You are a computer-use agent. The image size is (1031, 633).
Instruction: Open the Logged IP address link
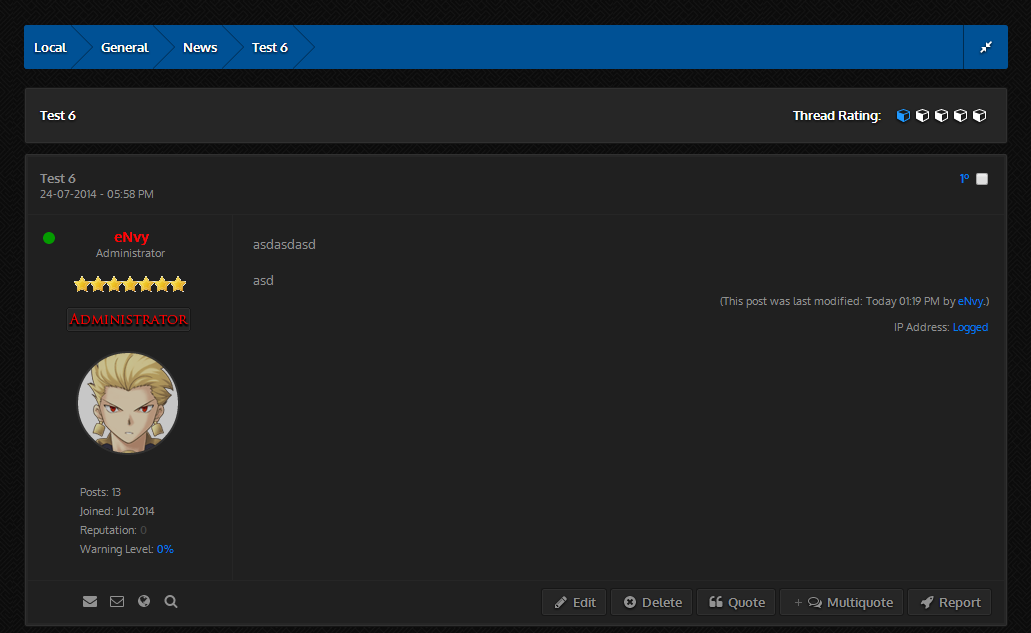click(970, 327)
